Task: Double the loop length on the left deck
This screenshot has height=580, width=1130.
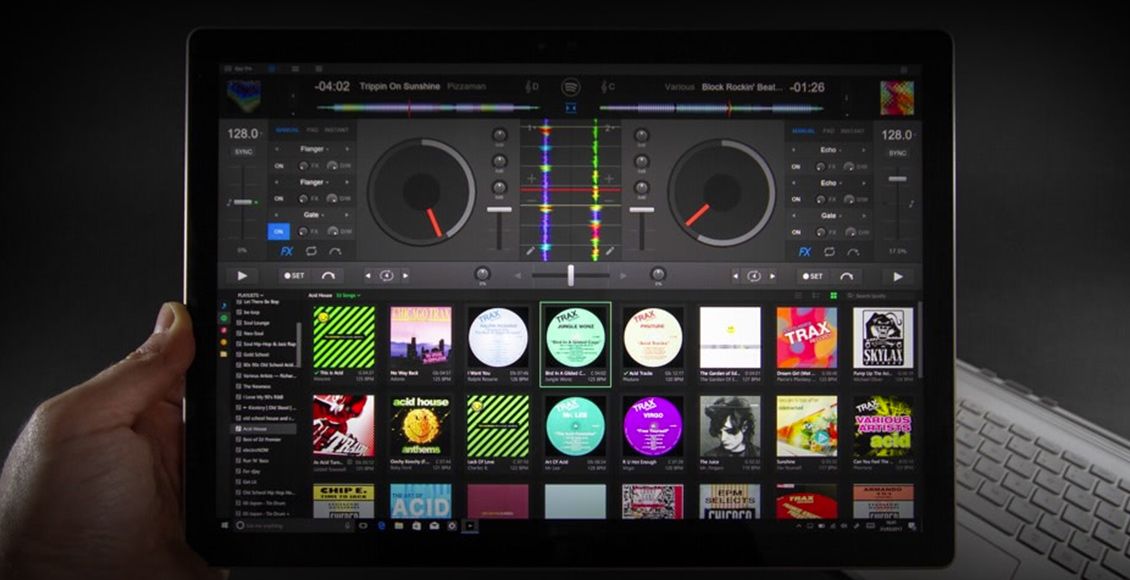Action: point(405,275)
